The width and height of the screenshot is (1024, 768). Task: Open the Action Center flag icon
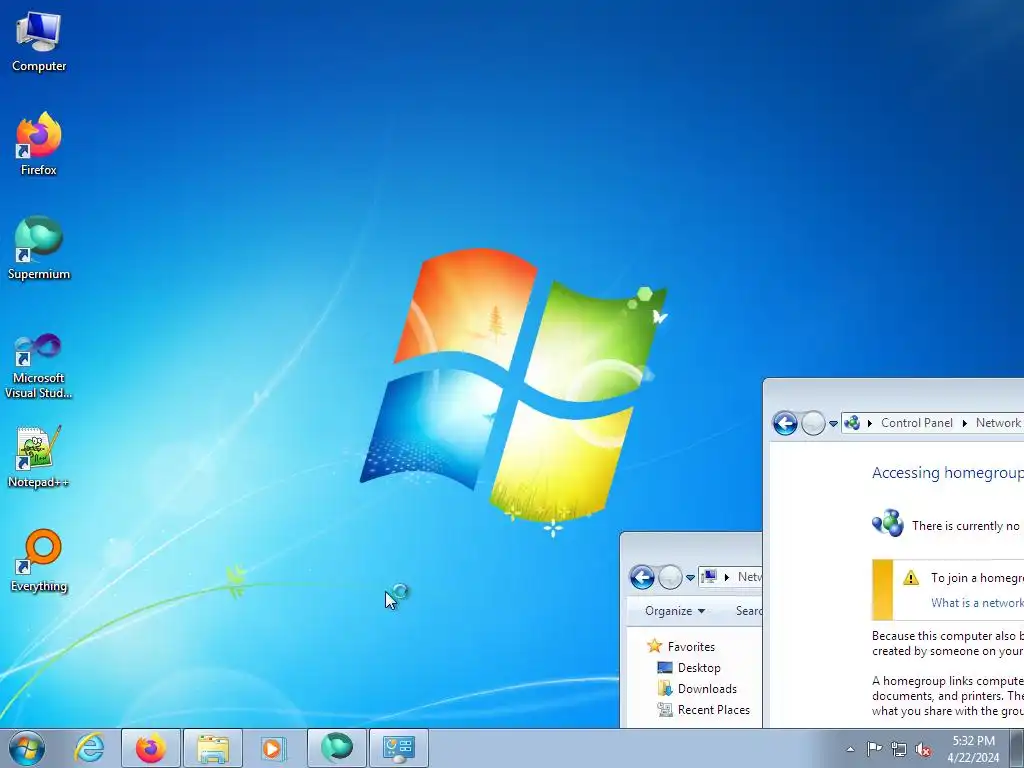click(874, 748)
